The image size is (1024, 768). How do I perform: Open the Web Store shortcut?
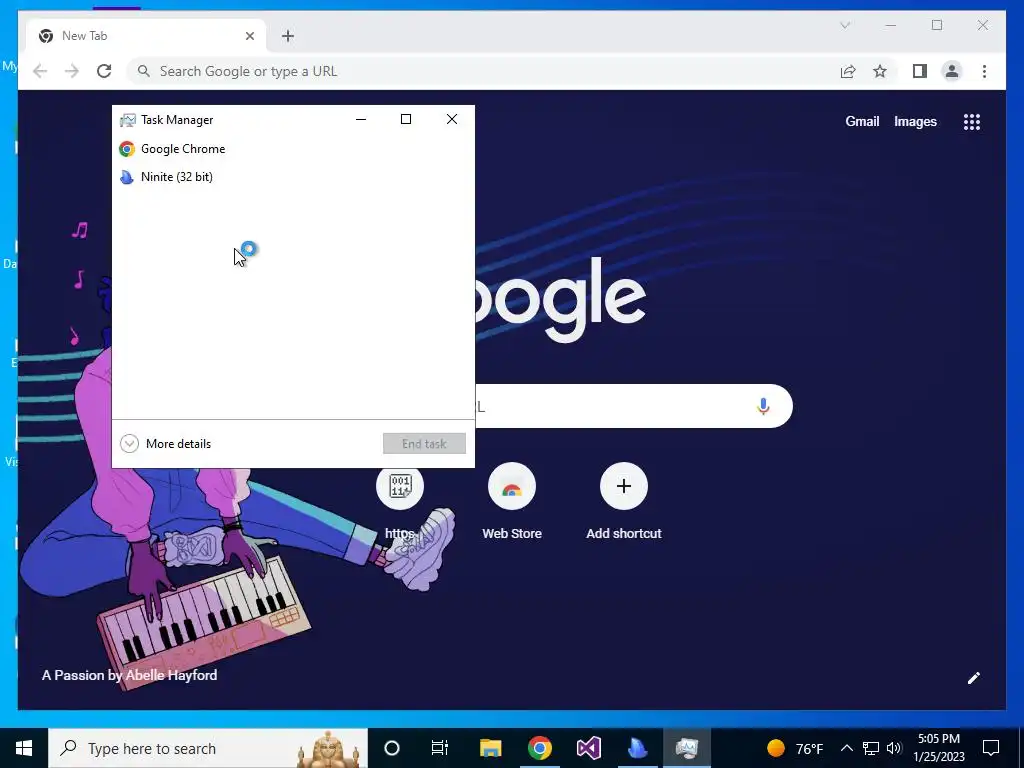click(511, 504)
